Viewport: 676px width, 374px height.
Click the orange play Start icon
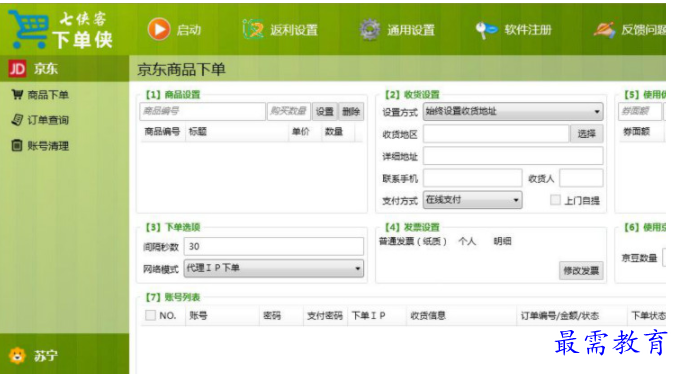[159, 29]
